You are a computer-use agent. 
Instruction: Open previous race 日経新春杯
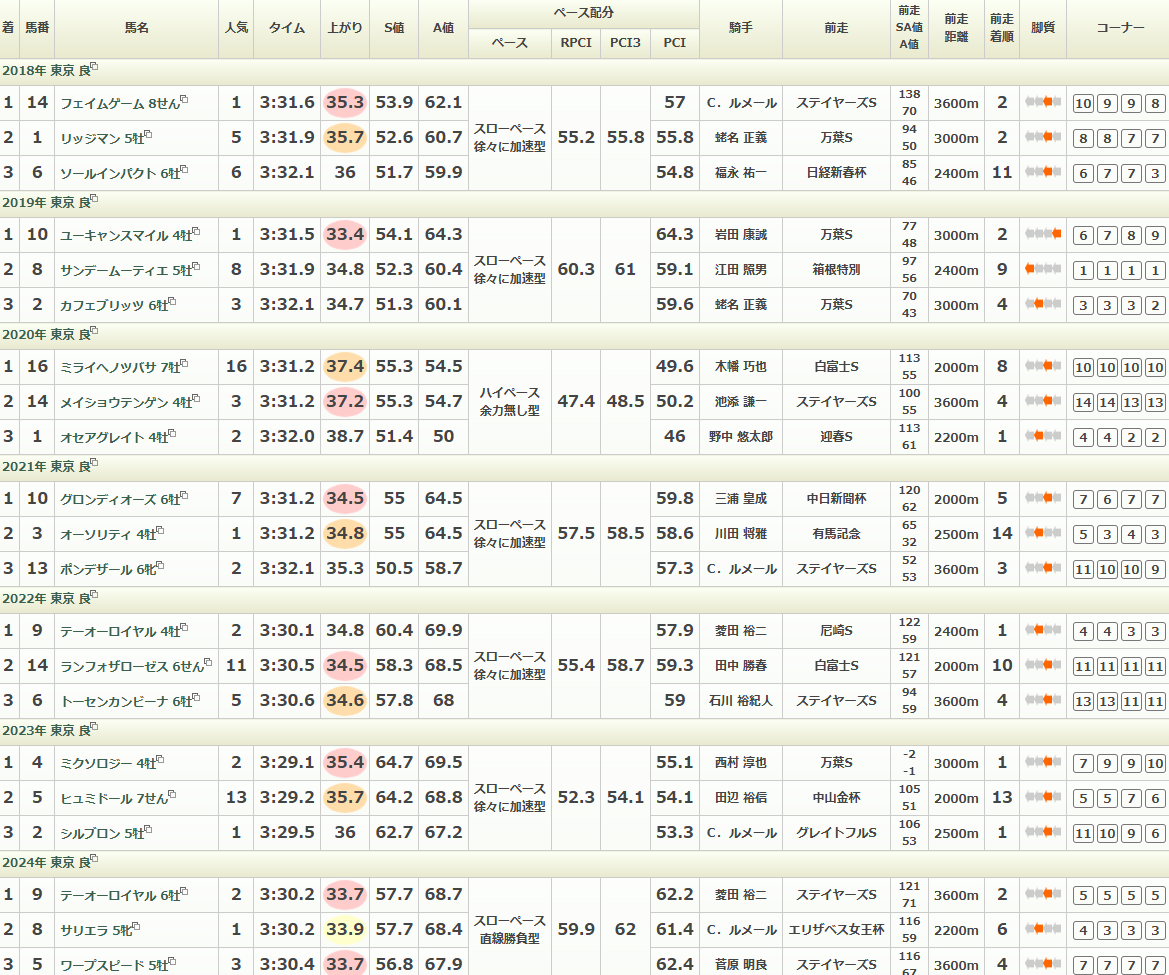[836, 173]
